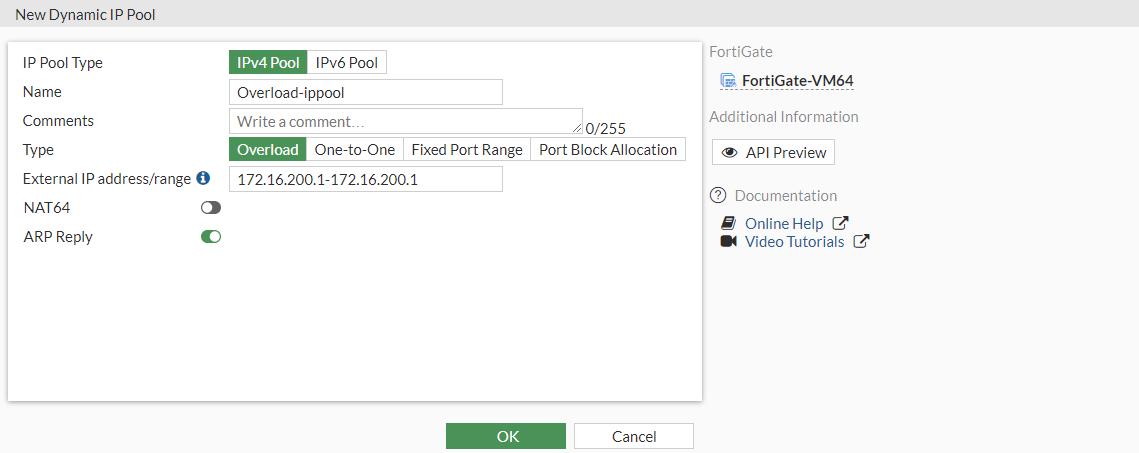Screen dimensions: 1139x453
Task: Click the Documentation question mark icon
Action: coord(717,195)
